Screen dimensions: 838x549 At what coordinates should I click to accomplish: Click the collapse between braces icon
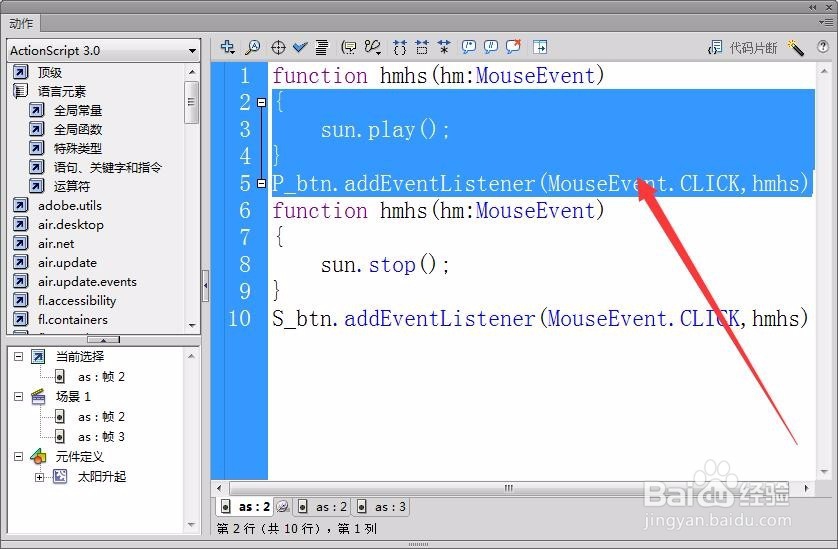pyautogui.click(x=400, y=48)
